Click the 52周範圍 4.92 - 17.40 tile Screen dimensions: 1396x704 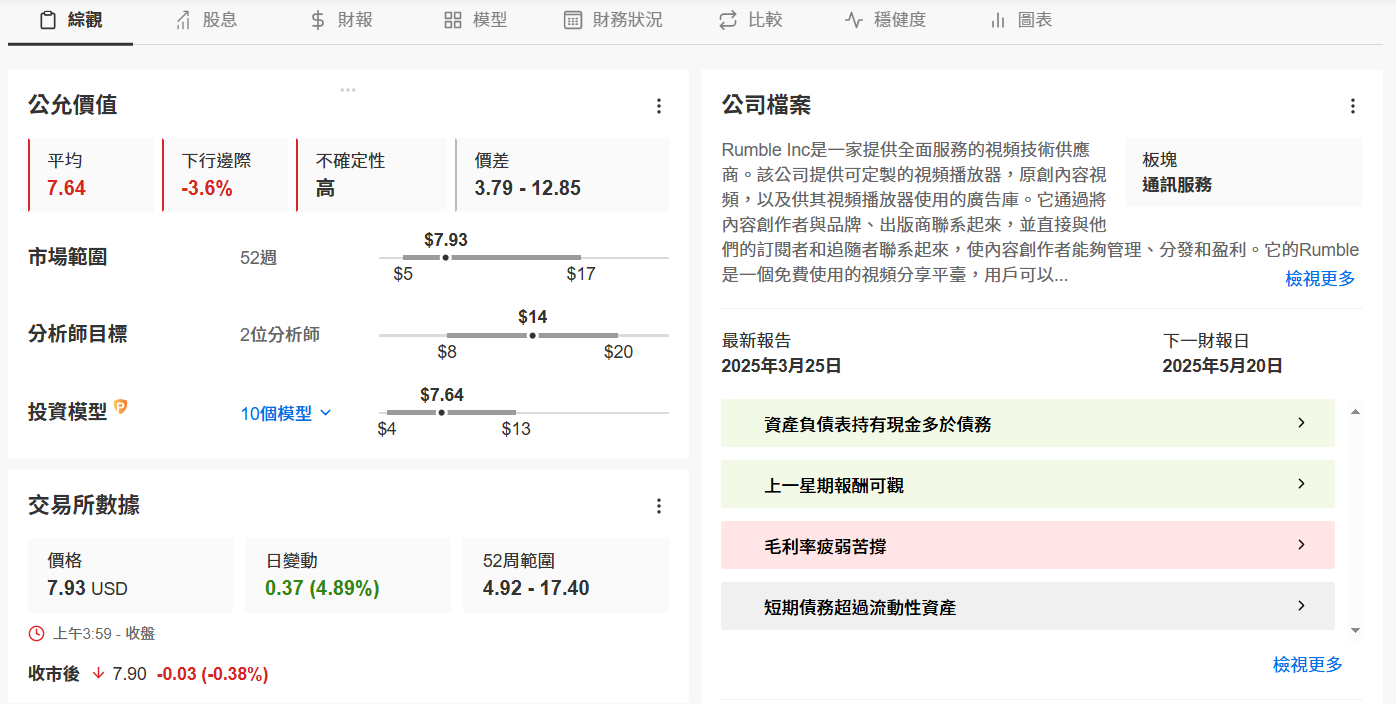point(566,575)
